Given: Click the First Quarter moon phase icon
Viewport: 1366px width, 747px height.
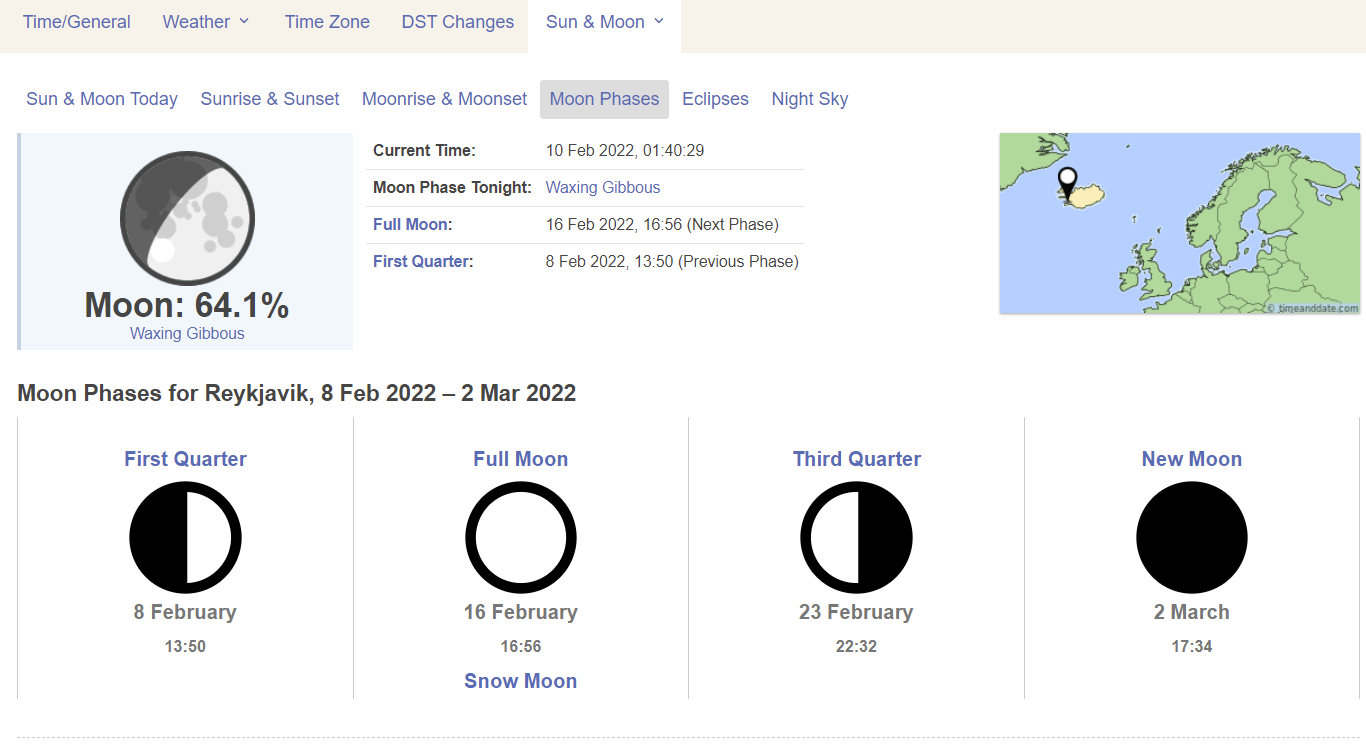Looking at the screenshot, I should click(x=185, y=538).
